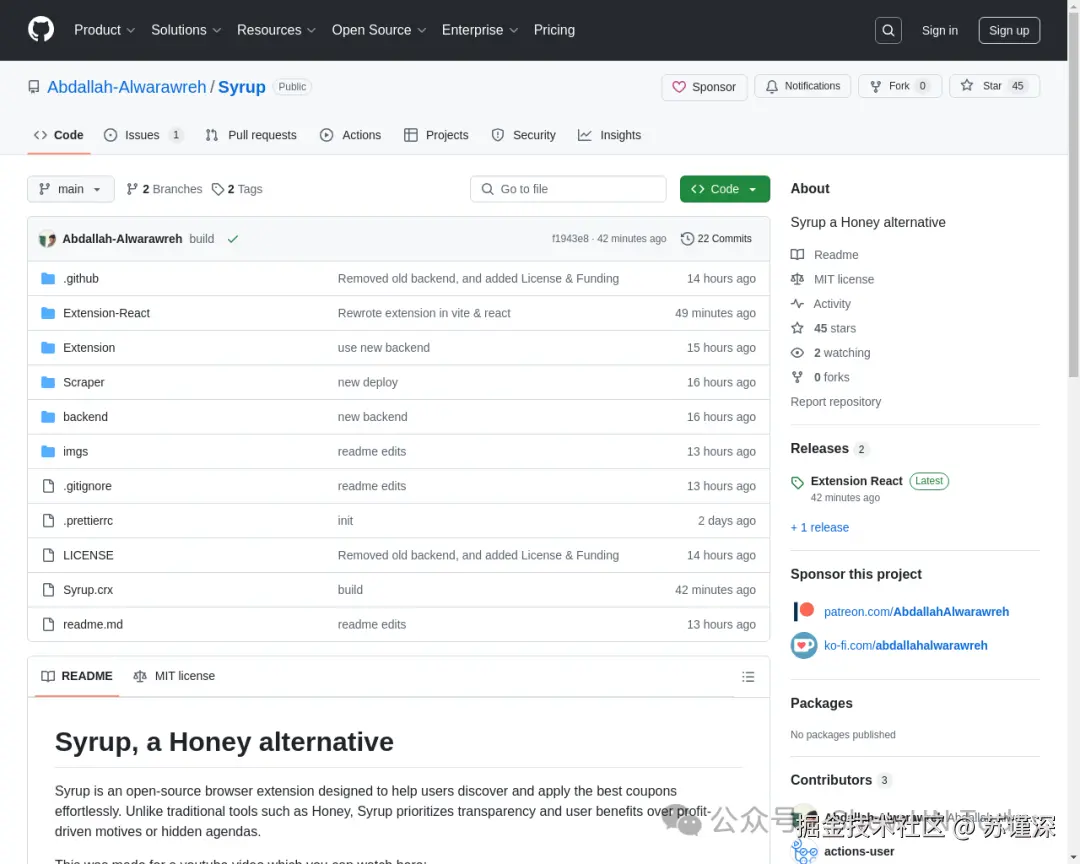This screenshot has height=864, width=1080.
Task: Expand the Open Source menu
Action: click(x=379, y=30)
